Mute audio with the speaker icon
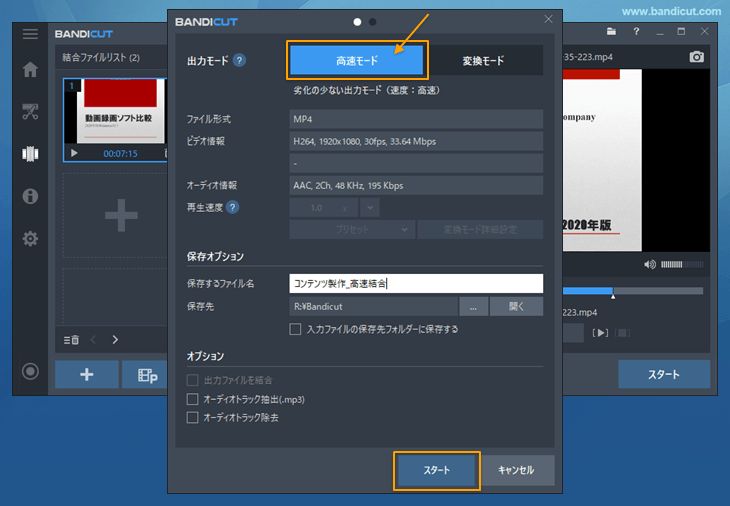 click(649, 264)
